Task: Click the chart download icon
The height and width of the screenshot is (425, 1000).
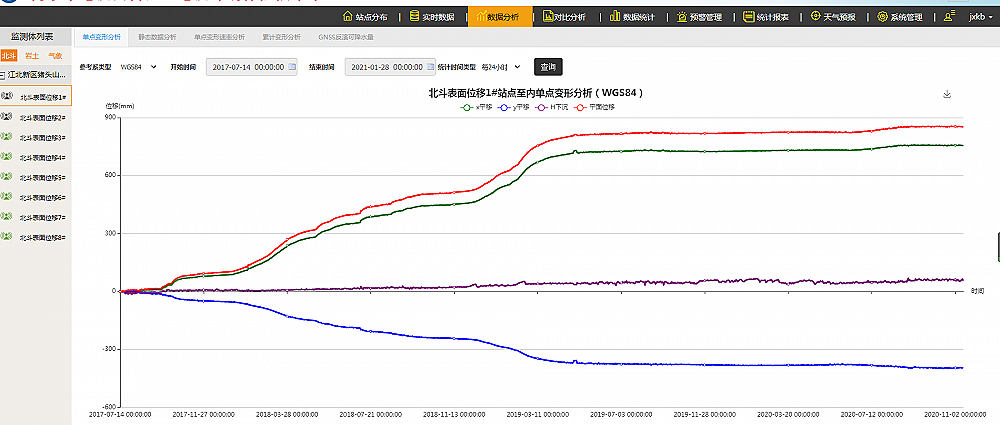Action: click(x=947, y=95)
